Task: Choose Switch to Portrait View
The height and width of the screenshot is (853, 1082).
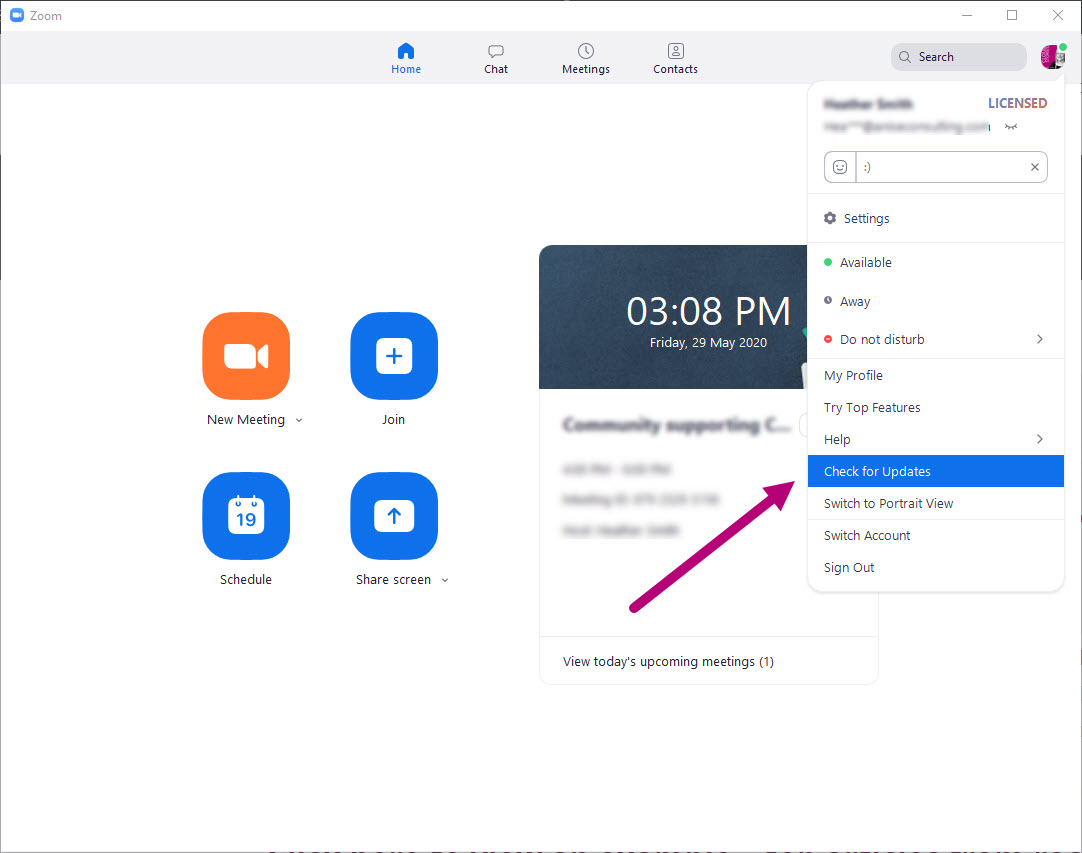Action: [888, 503]
